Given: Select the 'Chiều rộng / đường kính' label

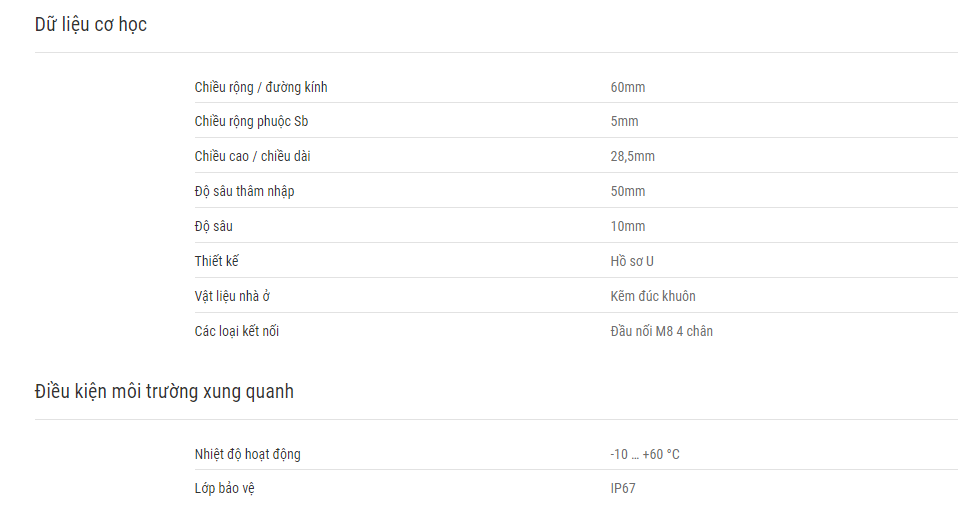Looking at the screenshot, I should tap(261, 87).
